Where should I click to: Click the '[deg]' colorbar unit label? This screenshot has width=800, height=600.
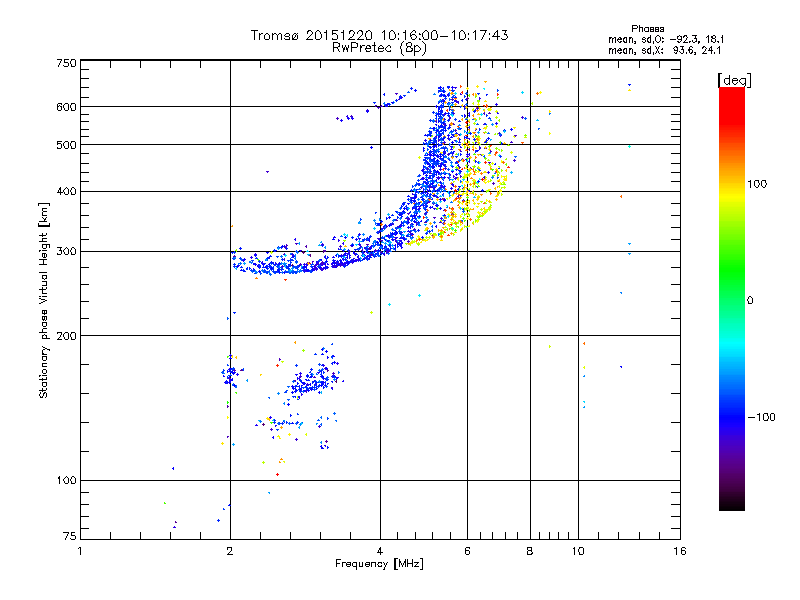(x=734, y=80)
